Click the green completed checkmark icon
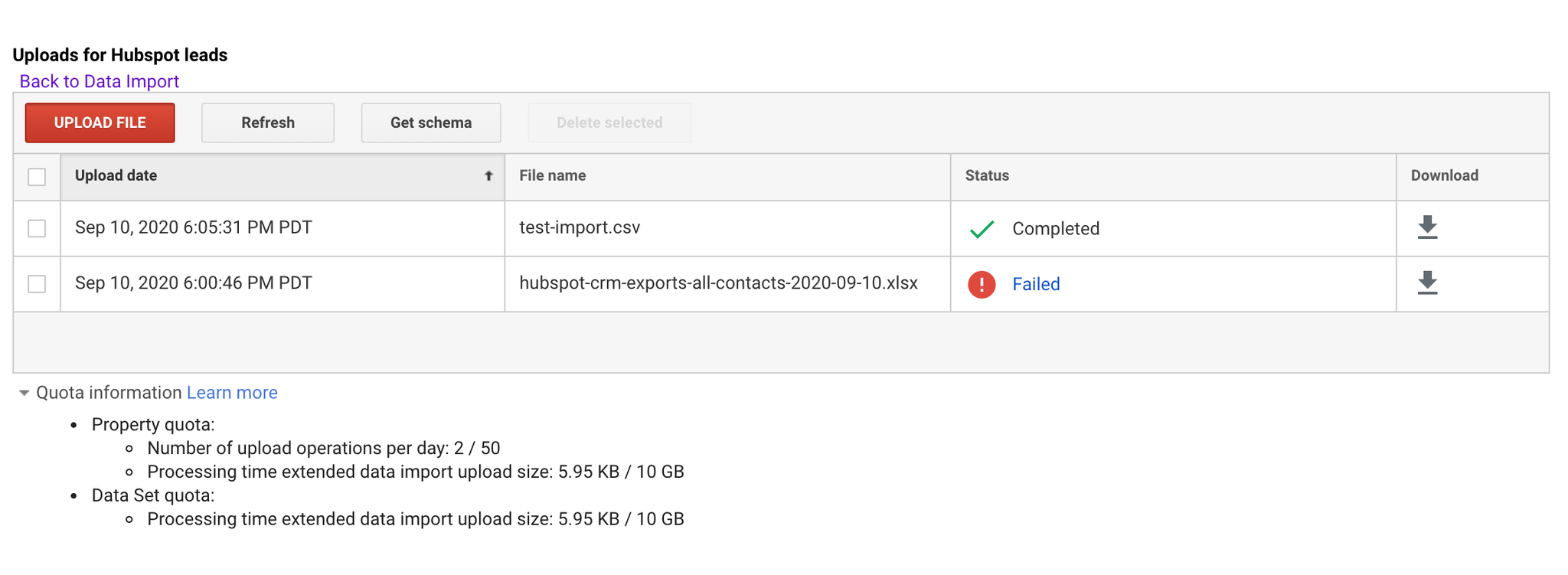 click(982, 229)
